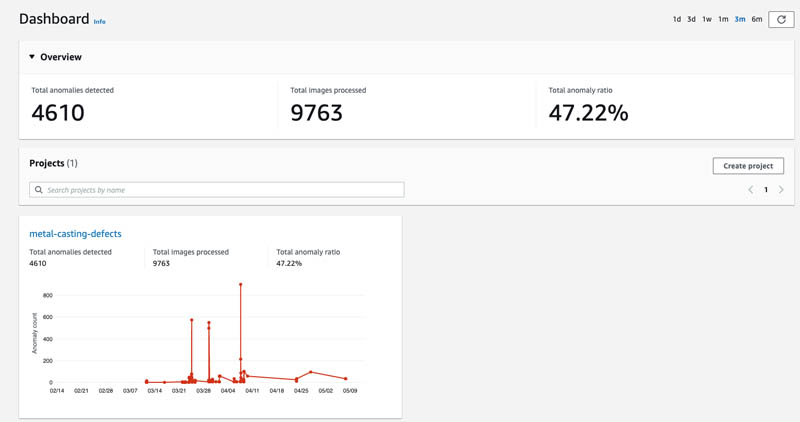Viewport: 800px width, 422px height.
Task: Click the Overview total images value 9763
Action: pyautogui.click(x=316, y=113)
